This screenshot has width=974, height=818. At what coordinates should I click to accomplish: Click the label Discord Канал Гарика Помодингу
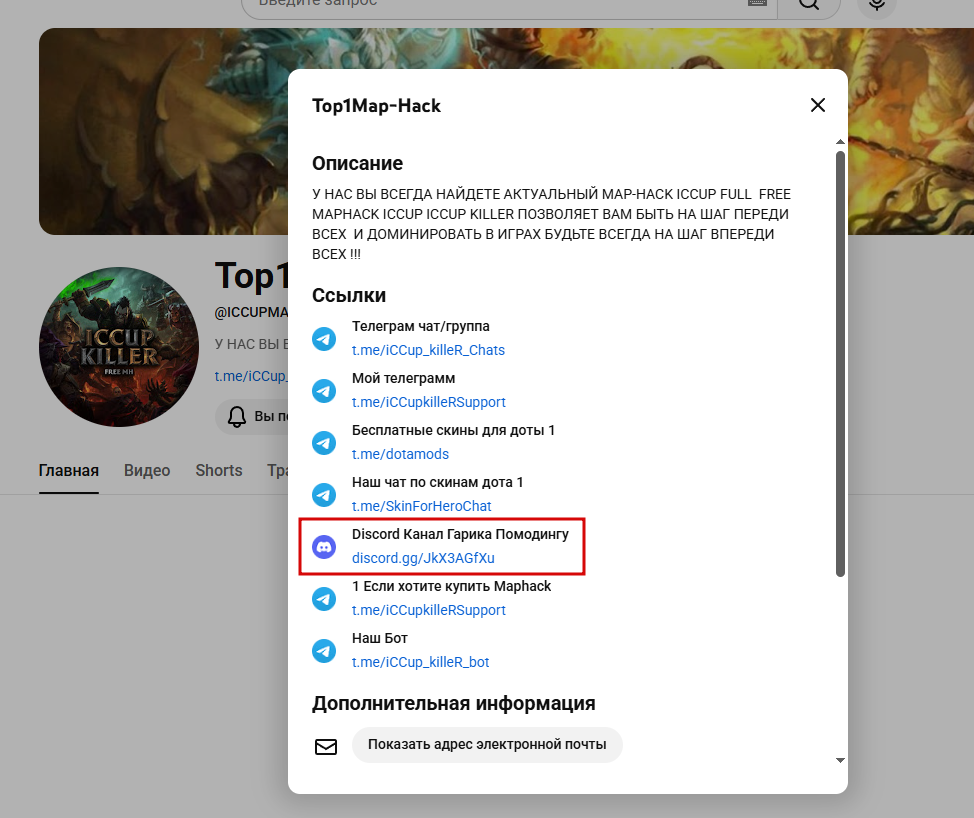pyautogui.click(x=460, y=534)
